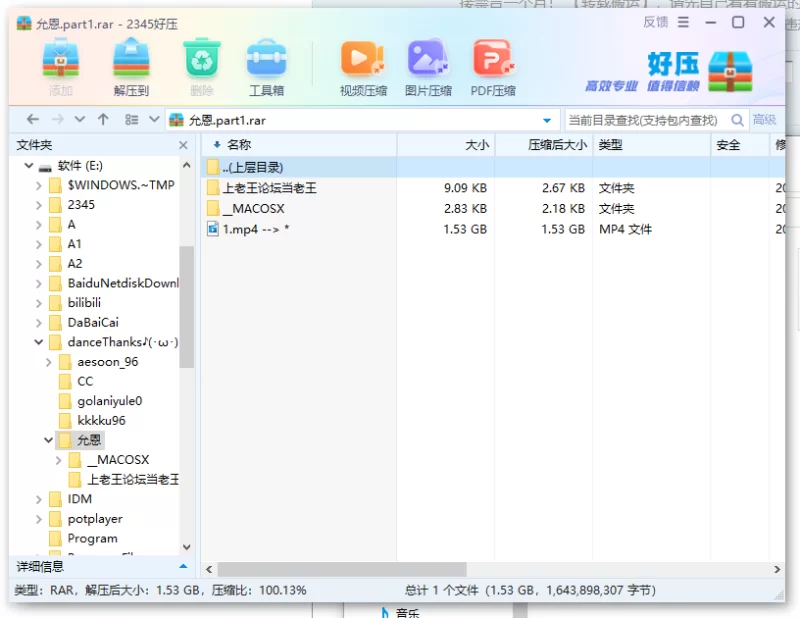Click the folder tree vertical scrollbar thumb
800x618 pixels.
coord(186,306)
